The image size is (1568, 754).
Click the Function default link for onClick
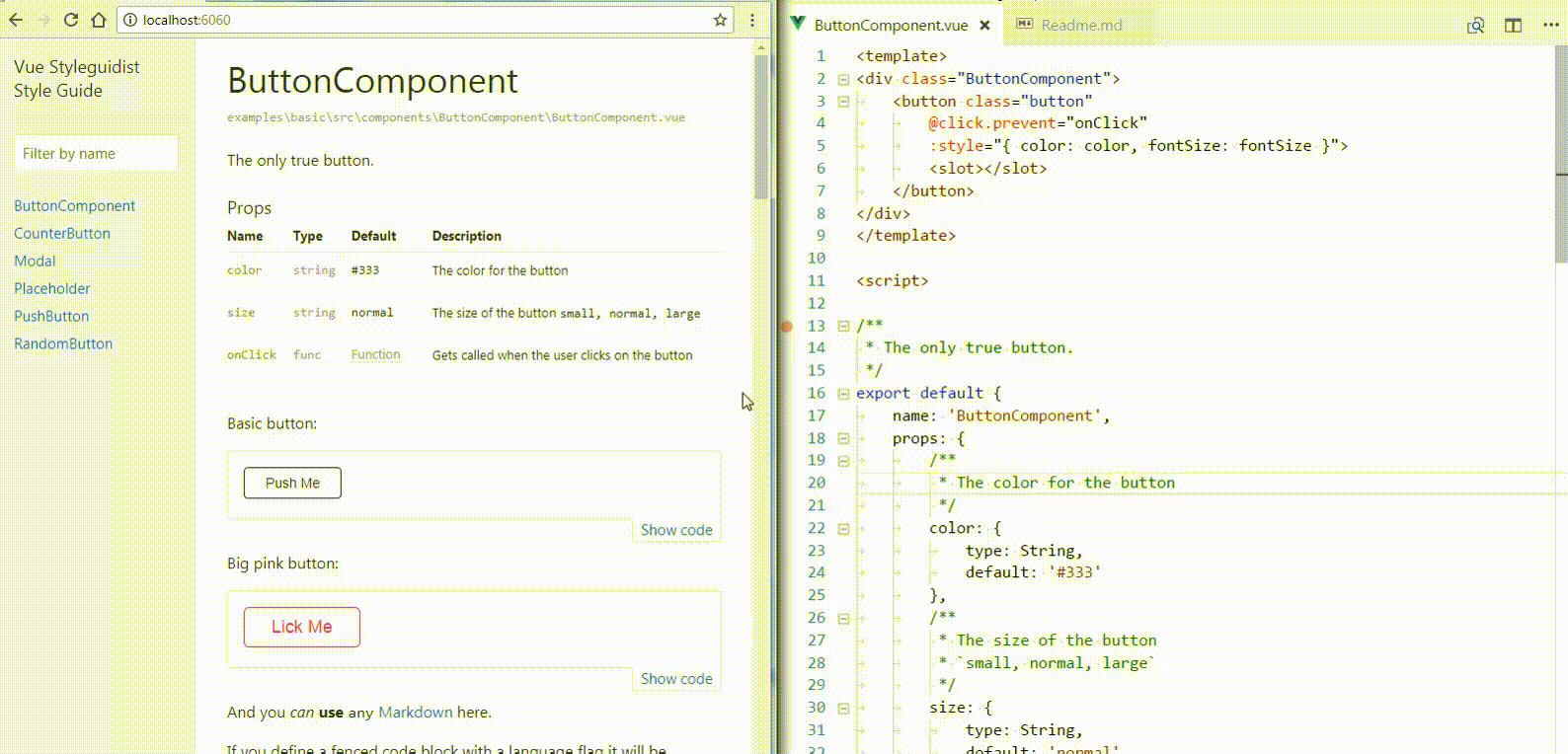375,355
